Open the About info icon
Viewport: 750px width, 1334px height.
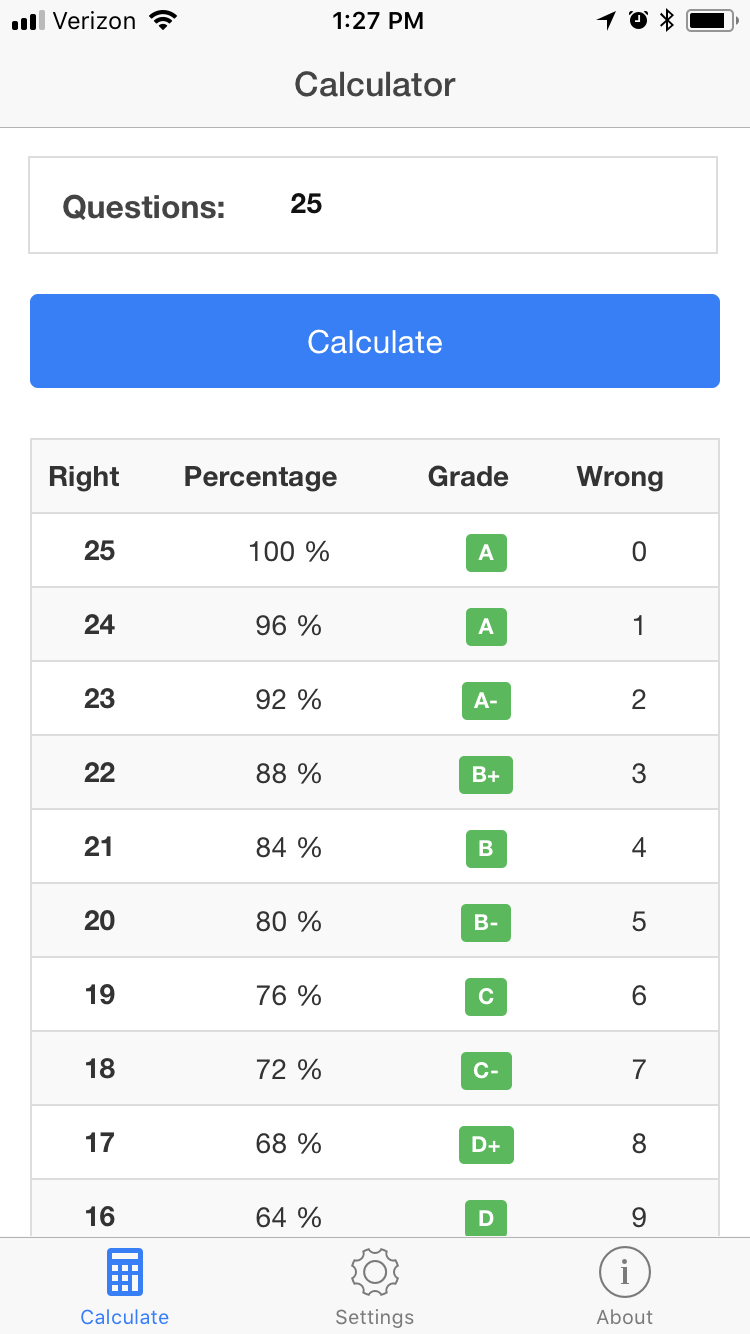click(x=624, y=1272)
